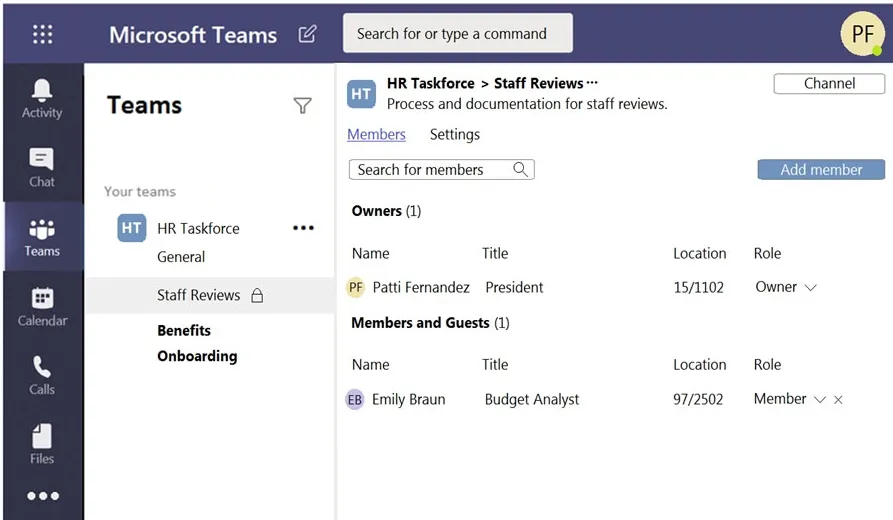
Task: Open Activity feed in left rail
Action: point(42,99)
